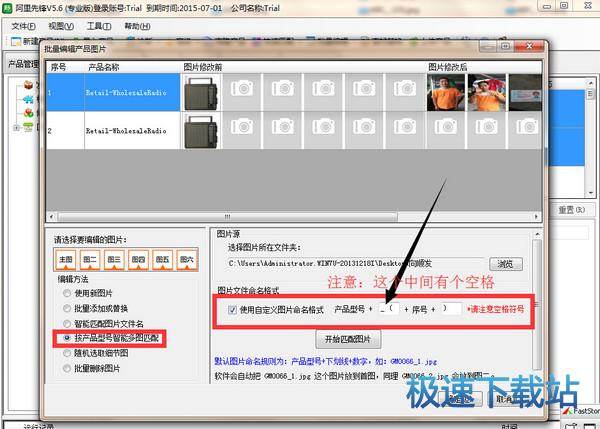The width and height of the screenshot is (600, 429).
Task: Click main window list vertical scrollbar thumb
Action: tap(590, 93)
